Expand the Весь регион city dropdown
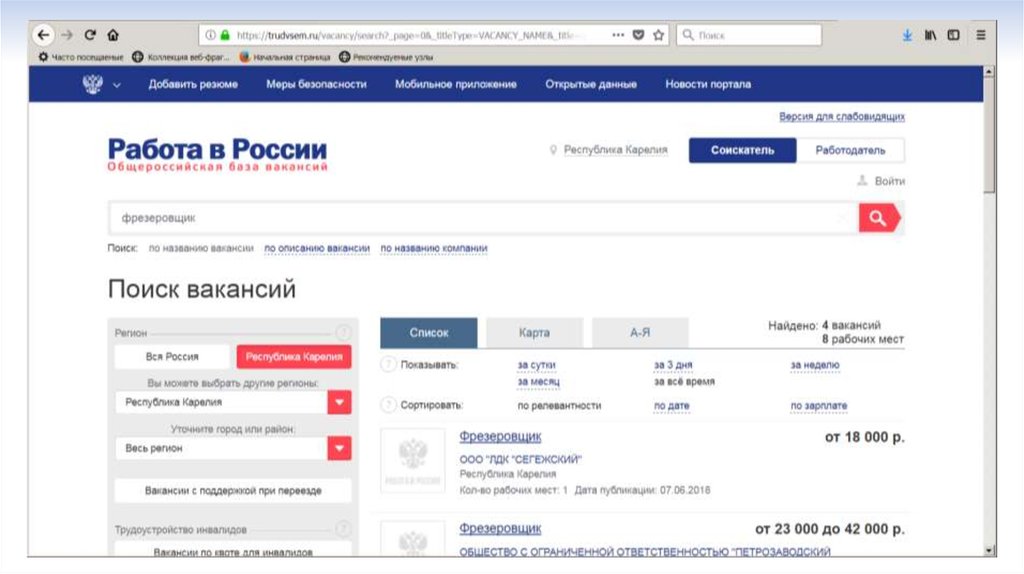The width and height of the screenshot is (1024, 574). click(x=339, y=448)
